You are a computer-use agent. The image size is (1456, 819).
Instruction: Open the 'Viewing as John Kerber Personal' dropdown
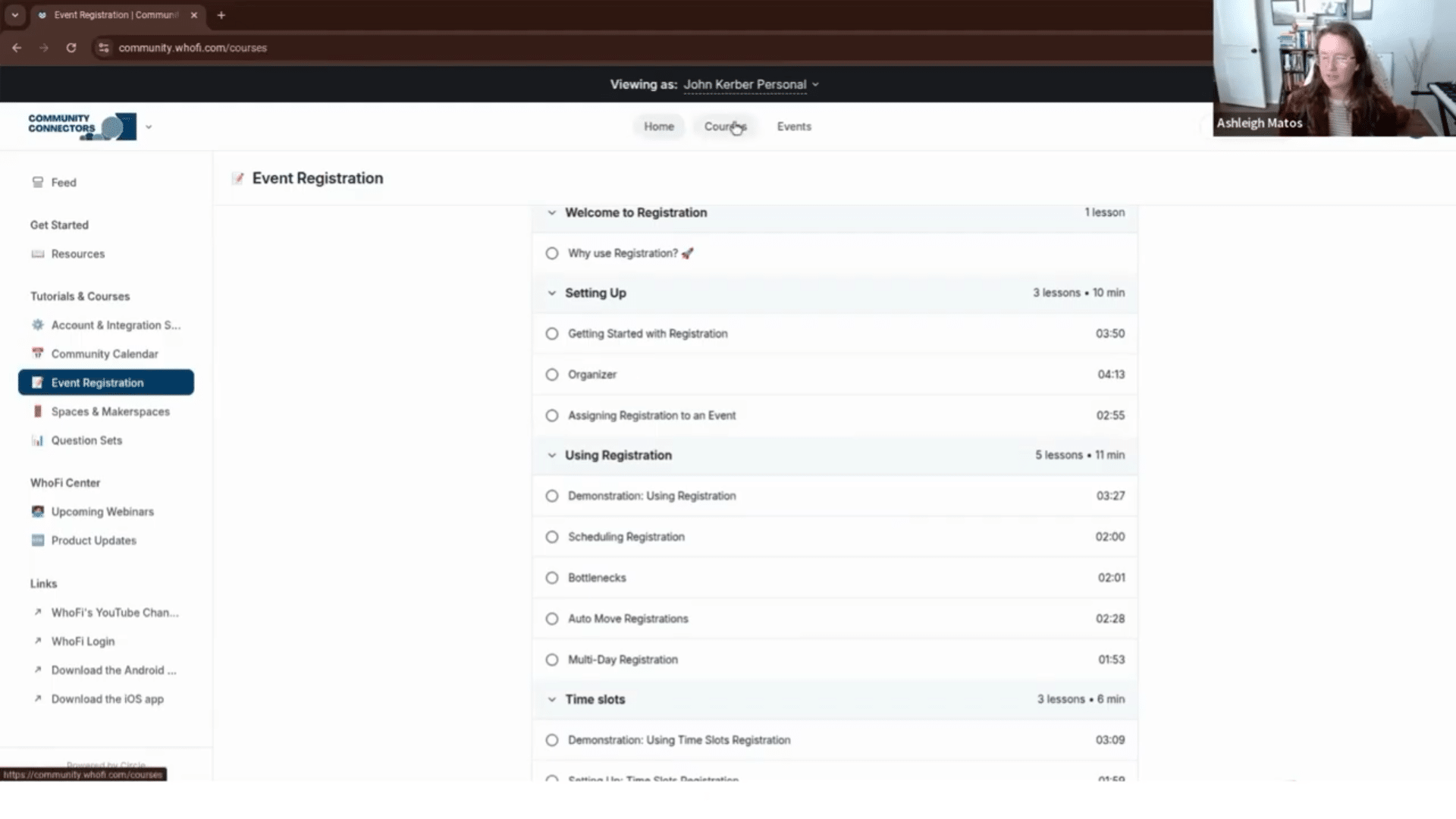tap(751, 85)
